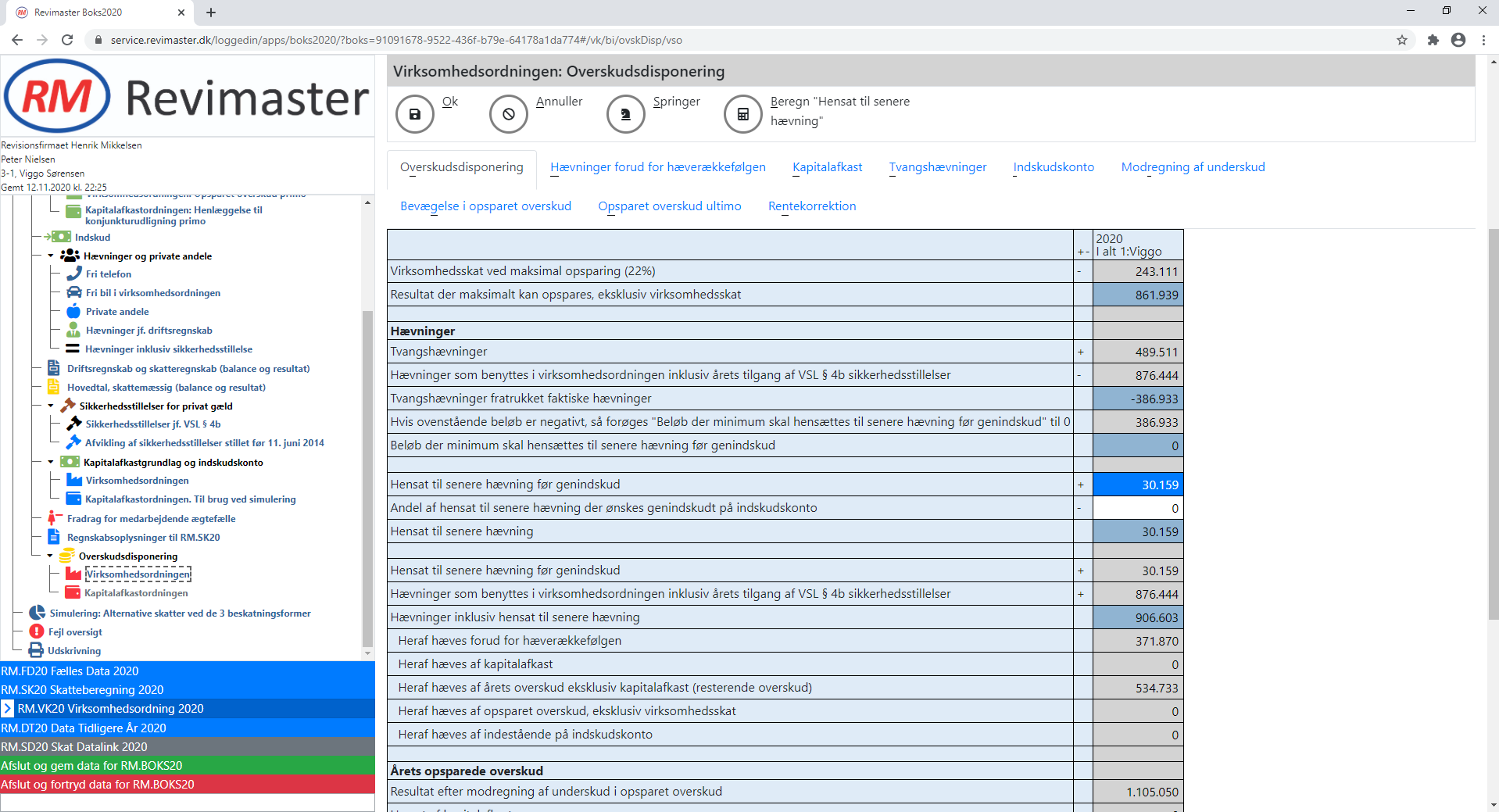Viewport: 1499px width, 812px height.
Task: Switch to the Kapitalafkast tab
Action: [827, 167]
